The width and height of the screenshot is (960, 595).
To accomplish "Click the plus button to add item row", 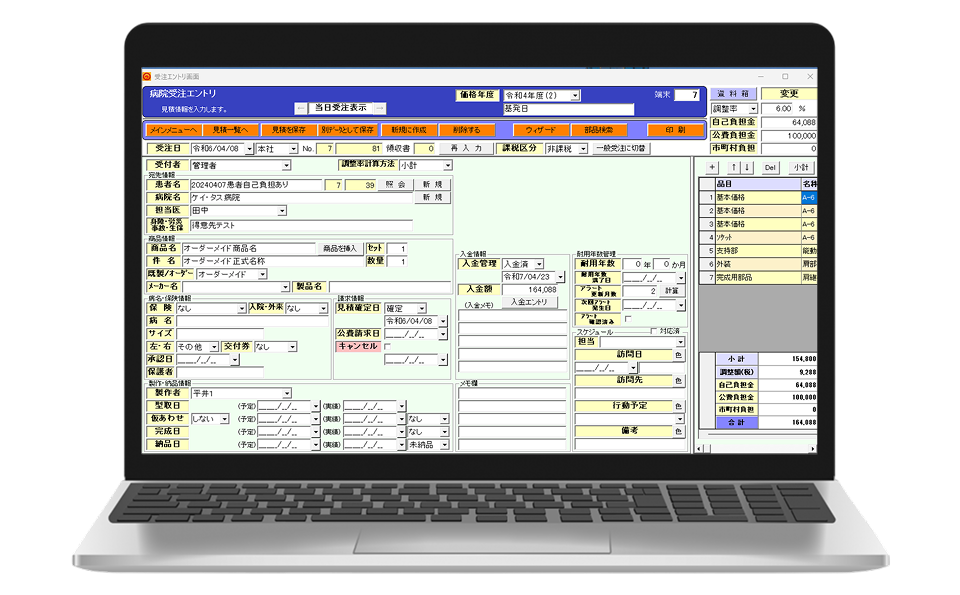I will [x=711, y=167].
